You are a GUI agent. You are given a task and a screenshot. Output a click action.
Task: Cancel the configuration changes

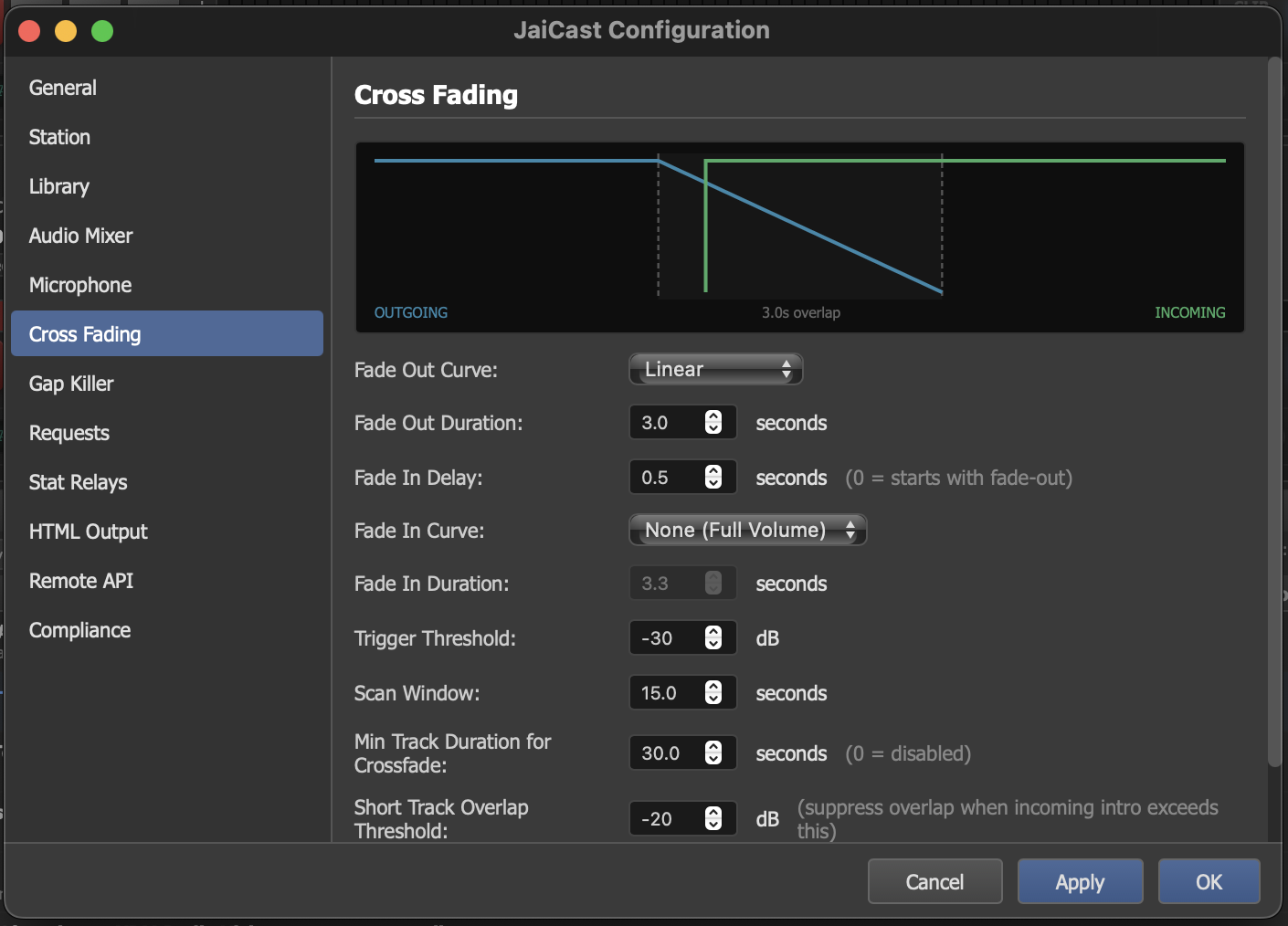pyautogui.click(x=934, y=881)
